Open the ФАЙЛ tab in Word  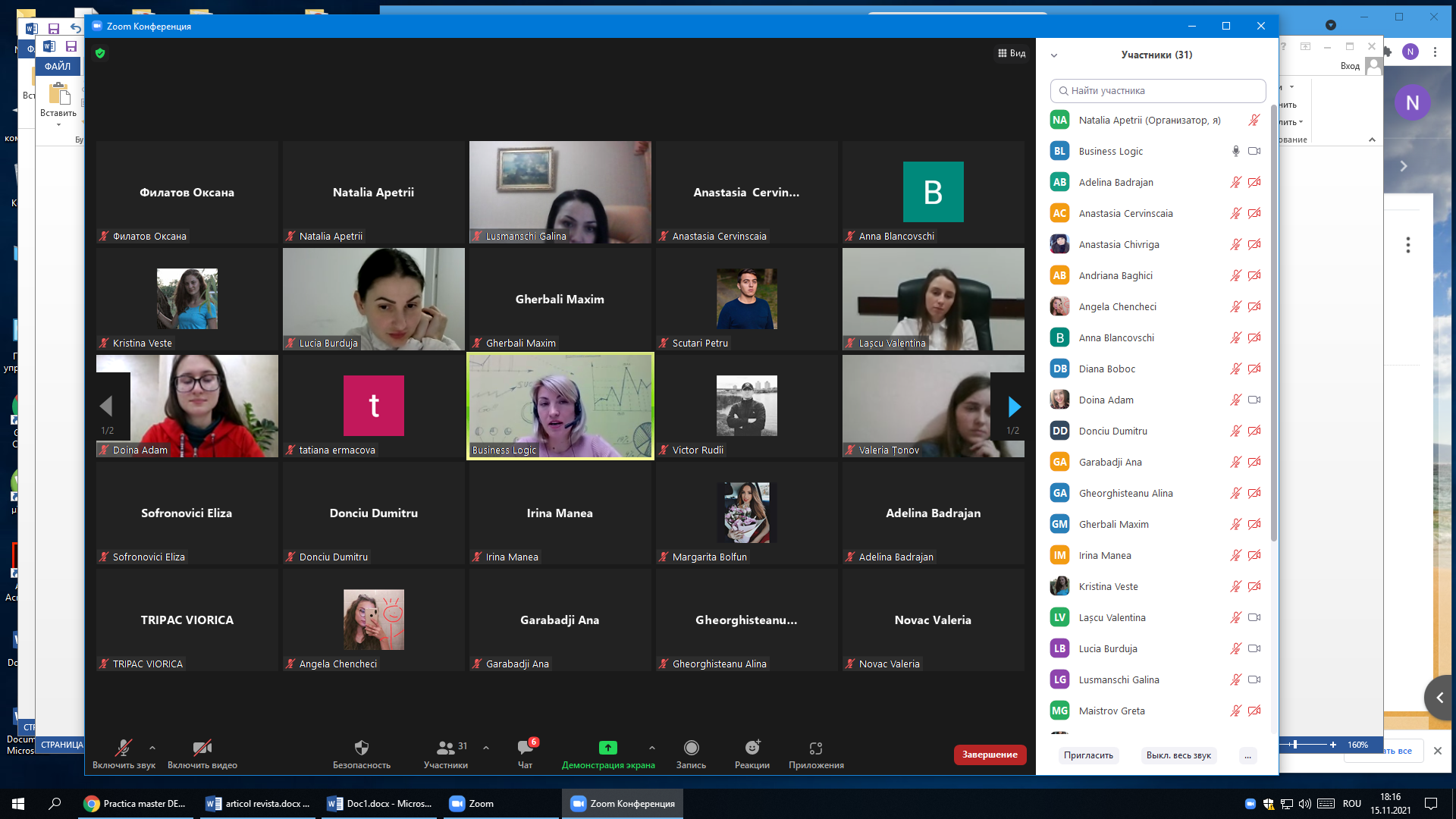tap(58, 66)
